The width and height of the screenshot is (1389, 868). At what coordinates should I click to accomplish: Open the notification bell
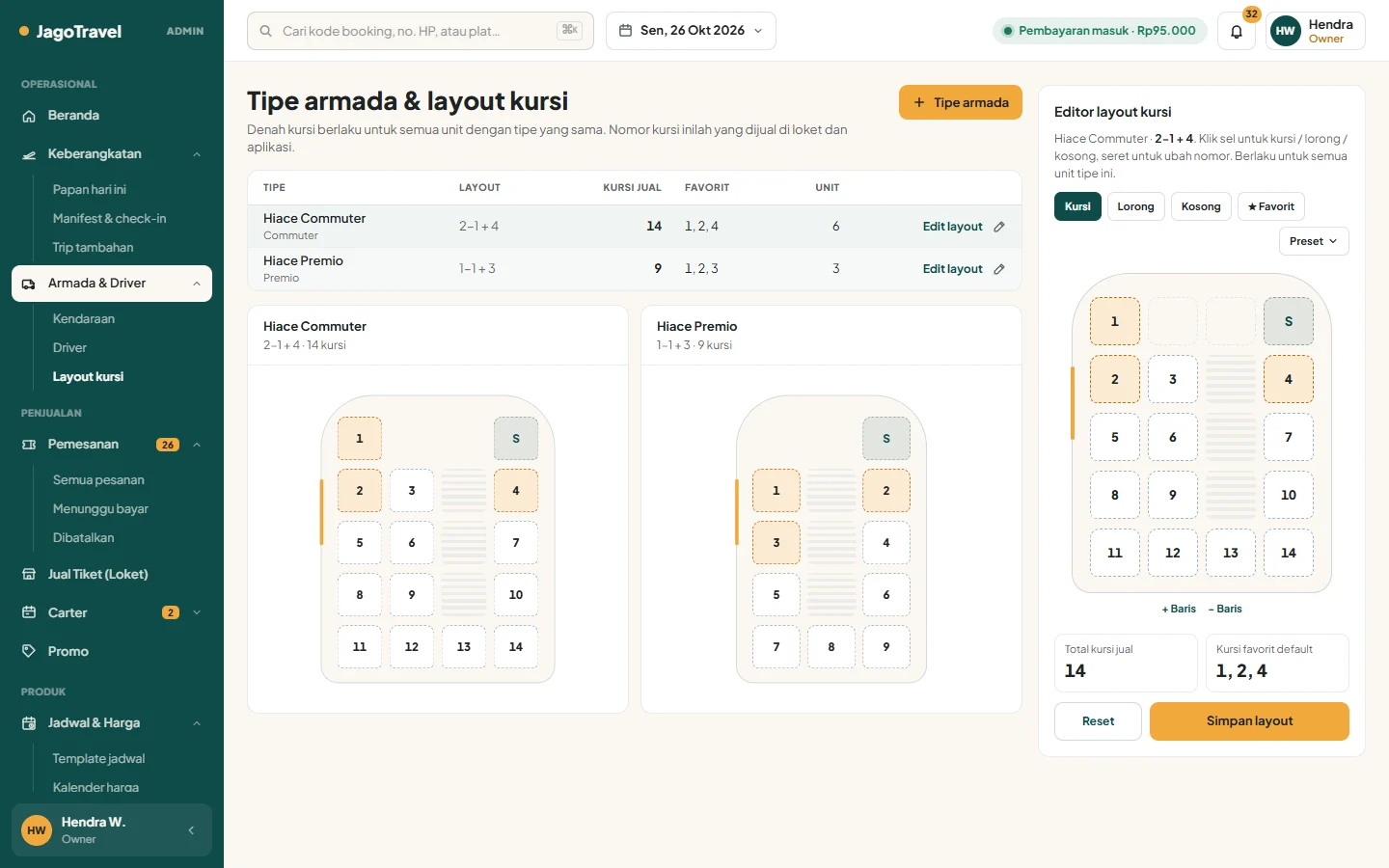(x=1236, y=31)
